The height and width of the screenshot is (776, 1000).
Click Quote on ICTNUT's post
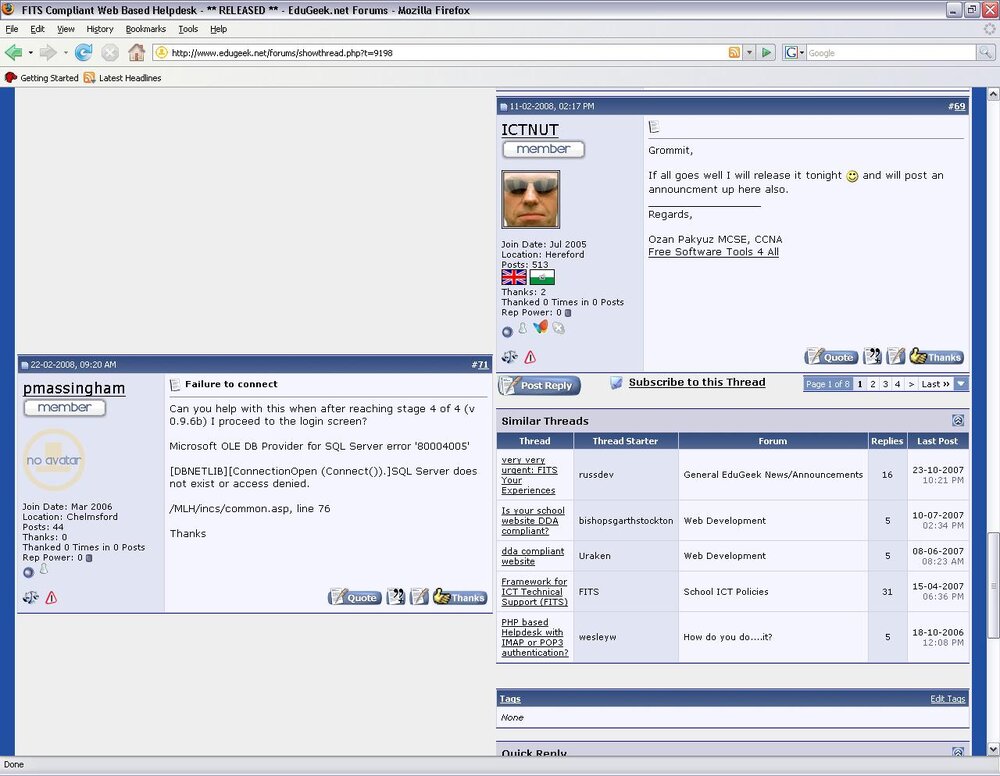pos(830,356)
